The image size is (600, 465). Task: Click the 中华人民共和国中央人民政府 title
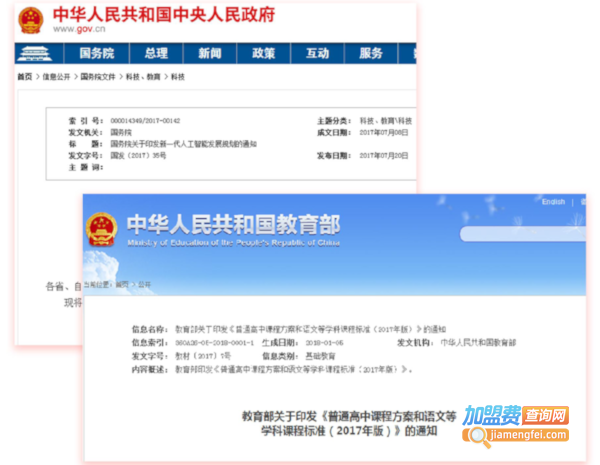coord(164,15)
